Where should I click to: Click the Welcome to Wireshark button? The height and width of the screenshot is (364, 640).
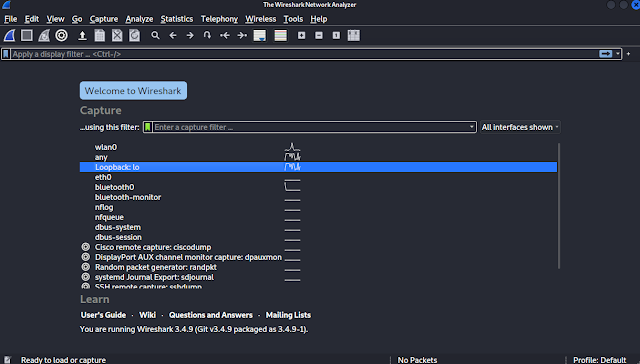pyautogui.click(x=133, y=91)
